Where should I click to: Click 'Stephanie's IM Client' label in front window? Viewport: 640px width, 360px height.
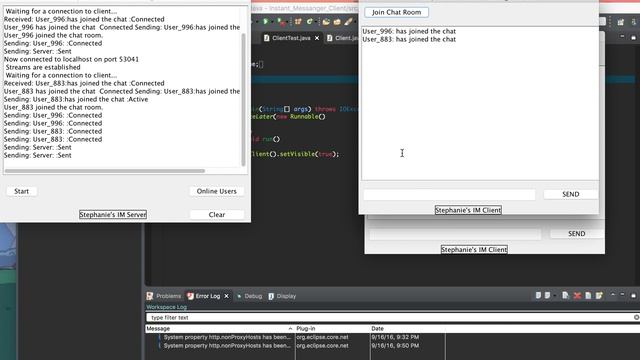click(x=468, y=210)
